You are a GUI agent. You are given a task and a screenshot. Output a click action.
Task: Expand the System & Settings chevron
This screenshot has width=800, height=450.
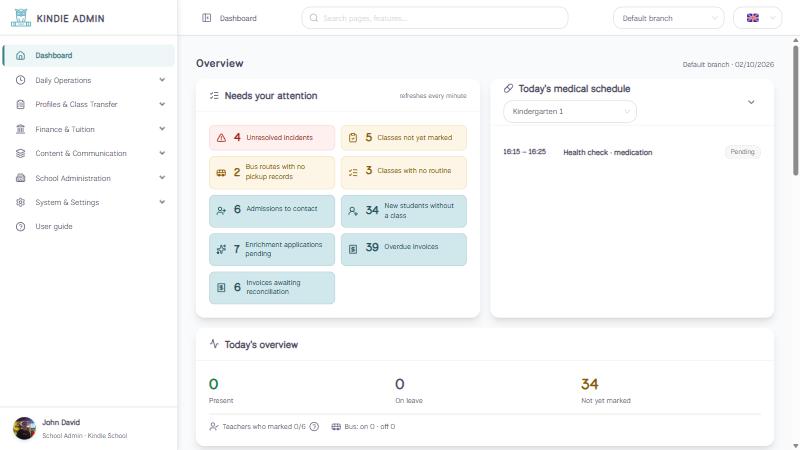[162, 202]
